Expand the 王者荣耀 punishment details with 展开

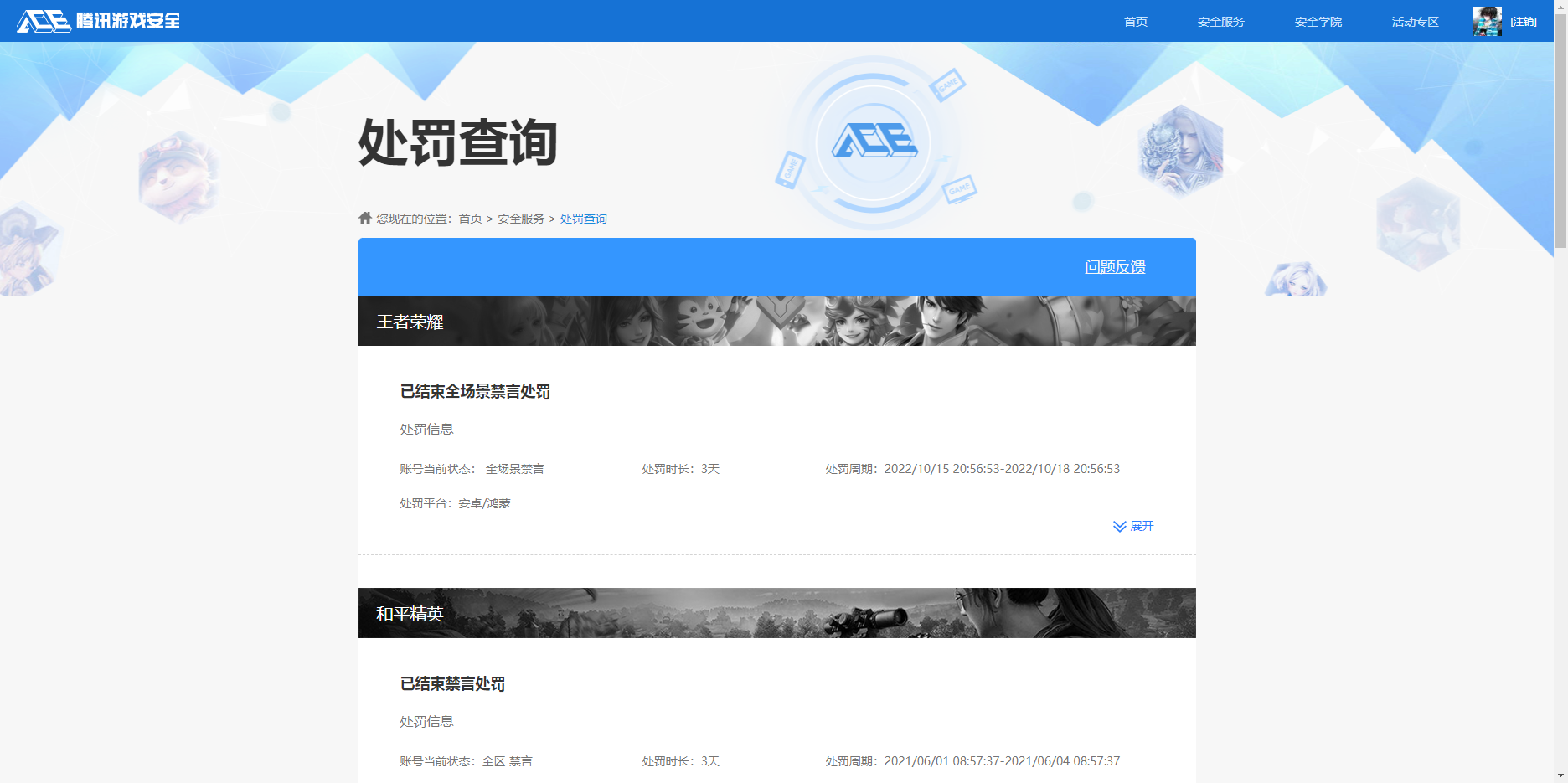pos(1133,526)
